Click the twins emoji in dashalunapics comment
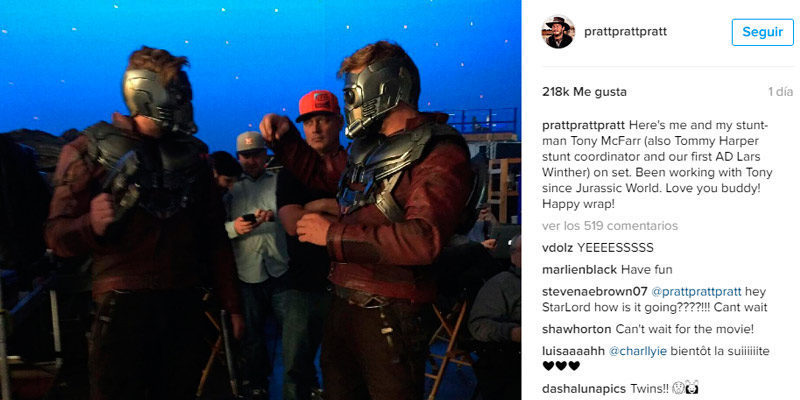Screen dimensions: 800x400 click(x=685, y=389)
